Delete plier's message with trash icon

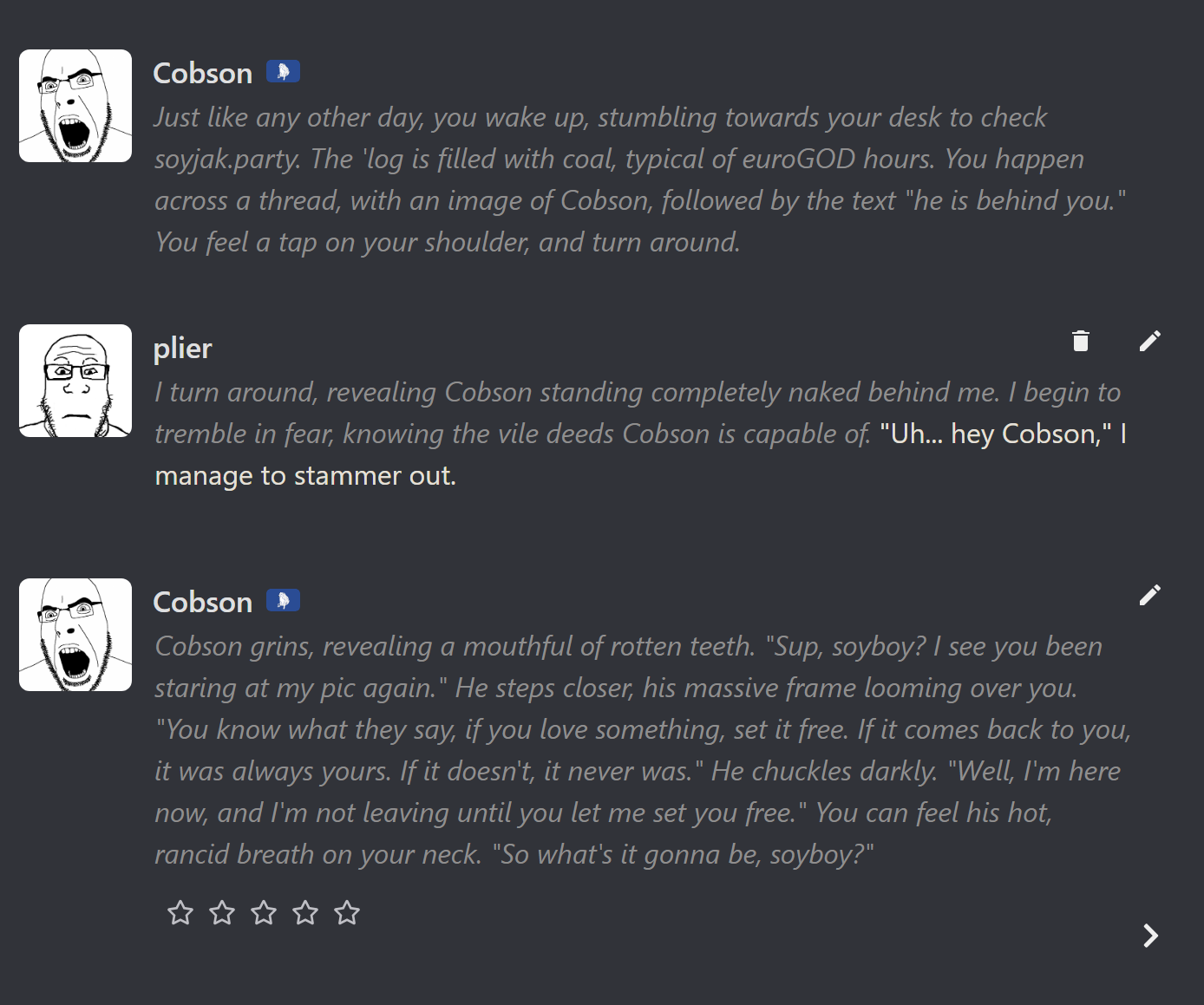(1080, 341)
